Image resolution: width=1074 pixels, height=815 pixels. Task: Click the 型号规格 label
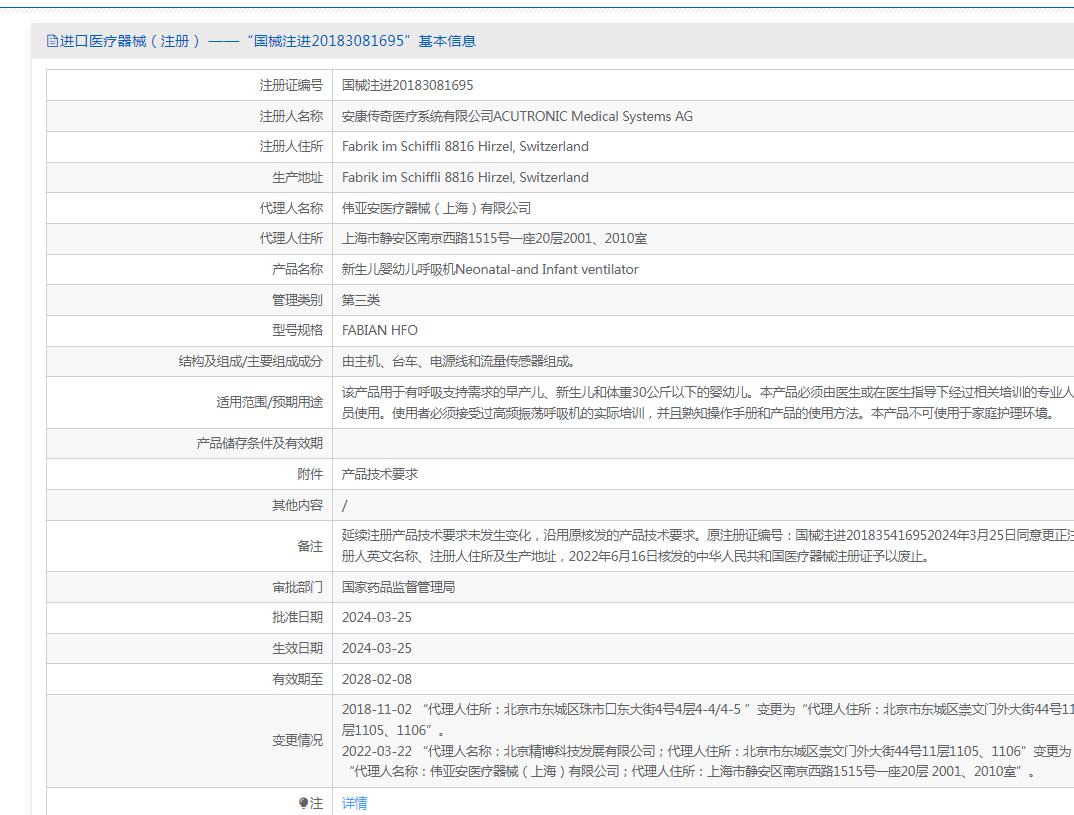point(297,330)
